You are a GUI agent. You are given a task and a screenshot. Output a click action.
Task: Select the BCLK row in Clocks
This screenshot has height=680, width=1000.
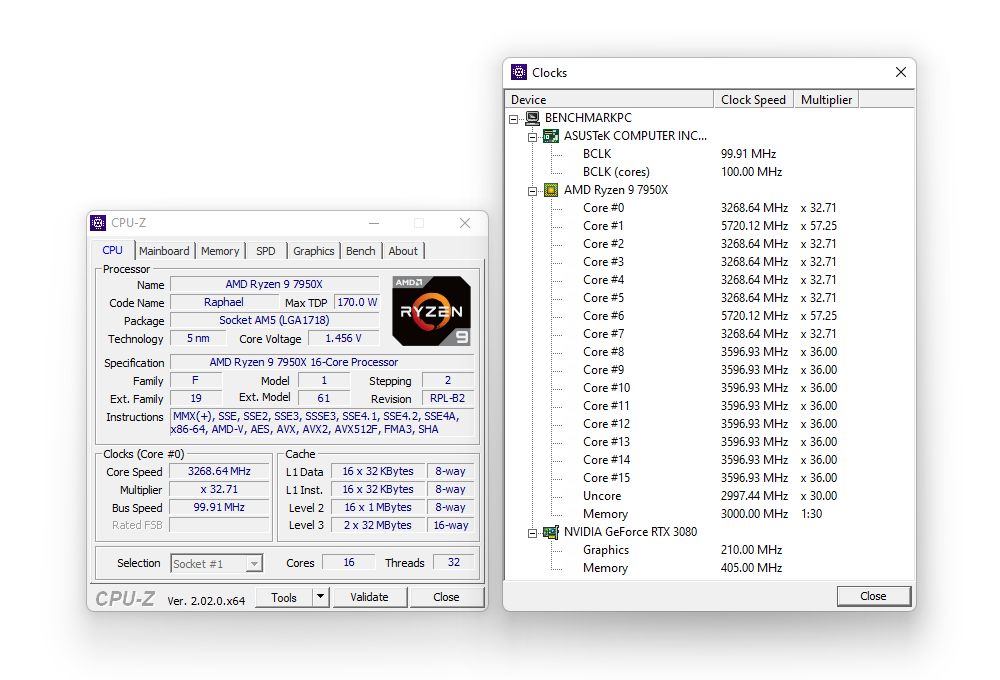pyautogui.click(x=710, y=154)
